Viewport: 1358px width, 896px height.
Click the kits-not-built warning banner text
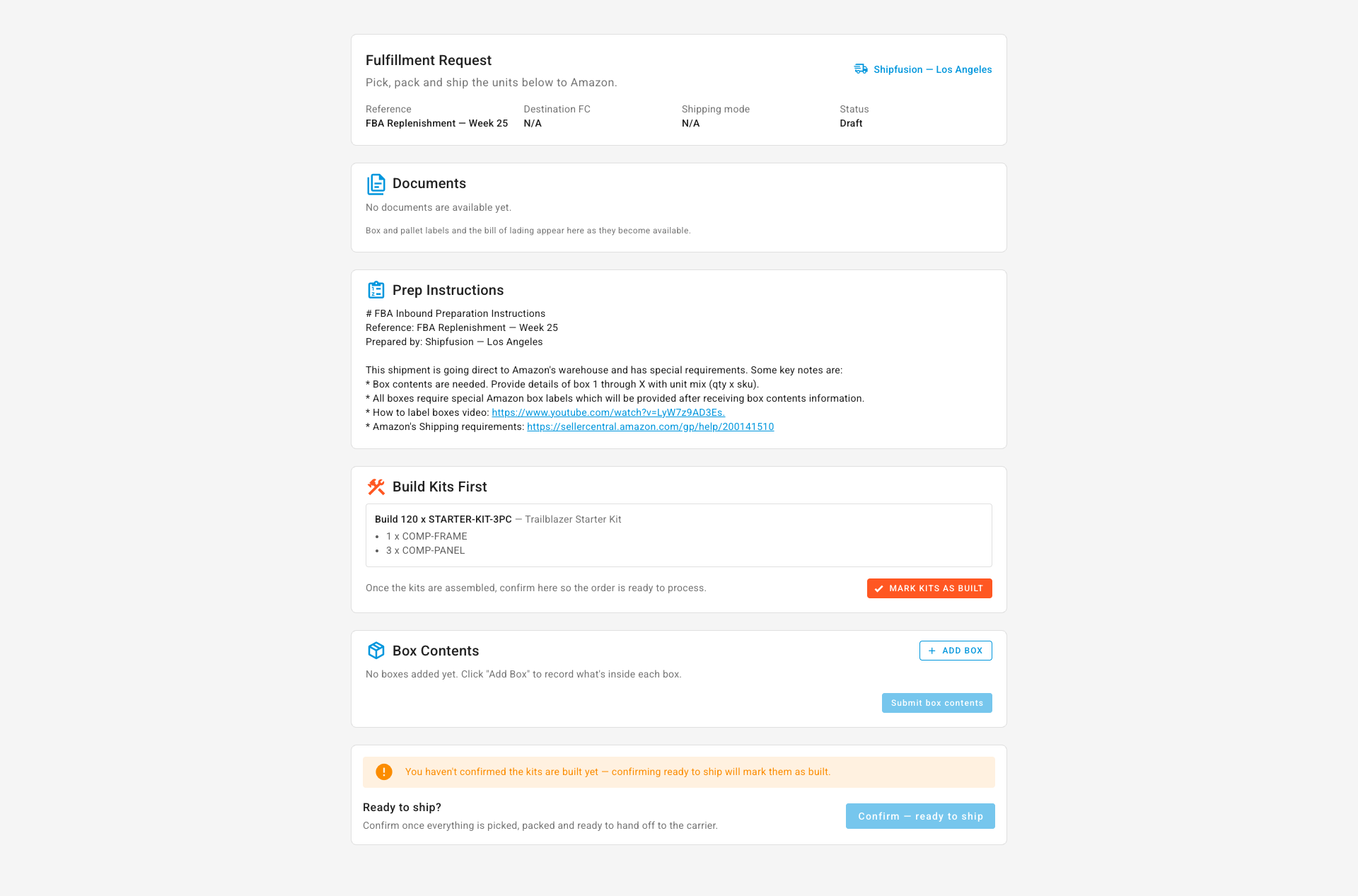pyautogui.click(x=617, y=772)
